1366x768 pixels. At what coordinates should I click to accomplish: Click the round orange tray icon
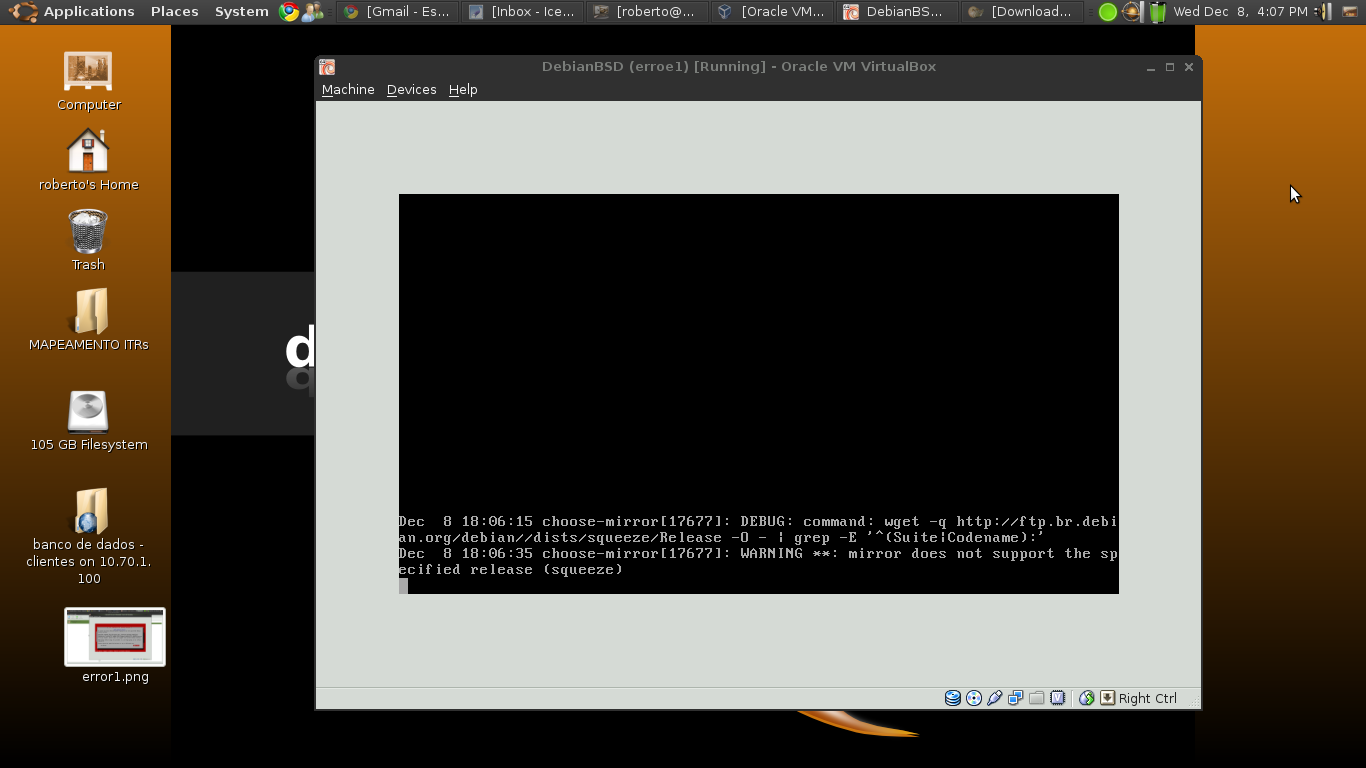coord(1132,12)
